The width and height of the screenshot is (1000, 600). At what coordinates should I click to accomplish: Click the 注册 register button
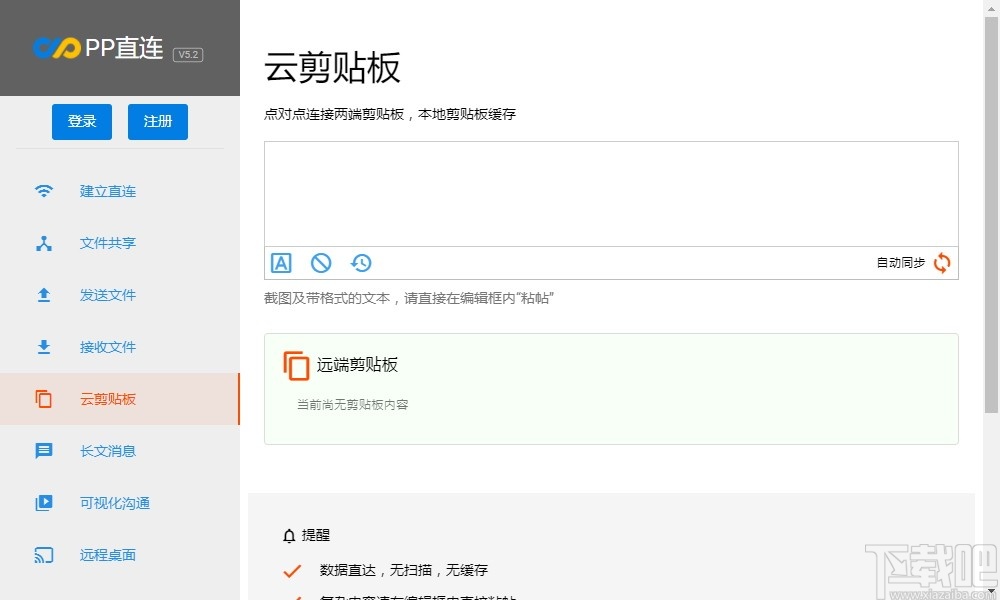157,121
